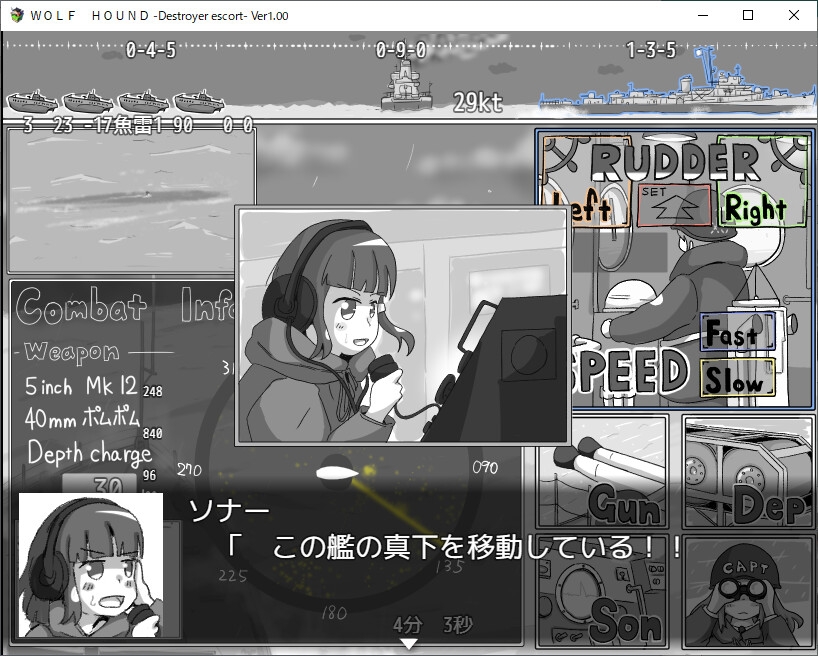Open the Gun weapon panel
This screenshot has height=656, width=818.
[603, 472]
